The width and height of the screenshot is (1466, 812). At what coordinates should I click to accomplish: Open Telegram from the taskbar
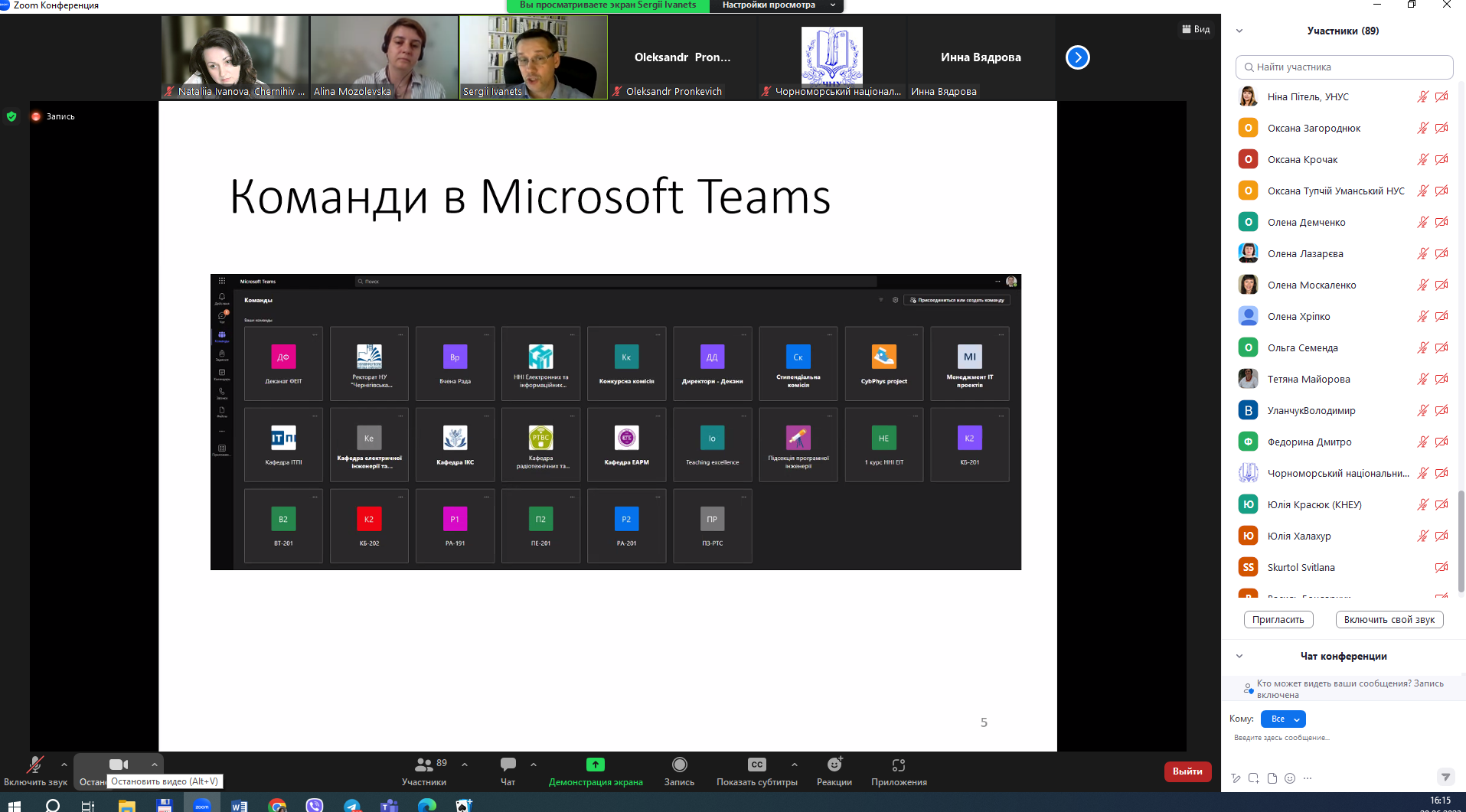coord(352,804)
